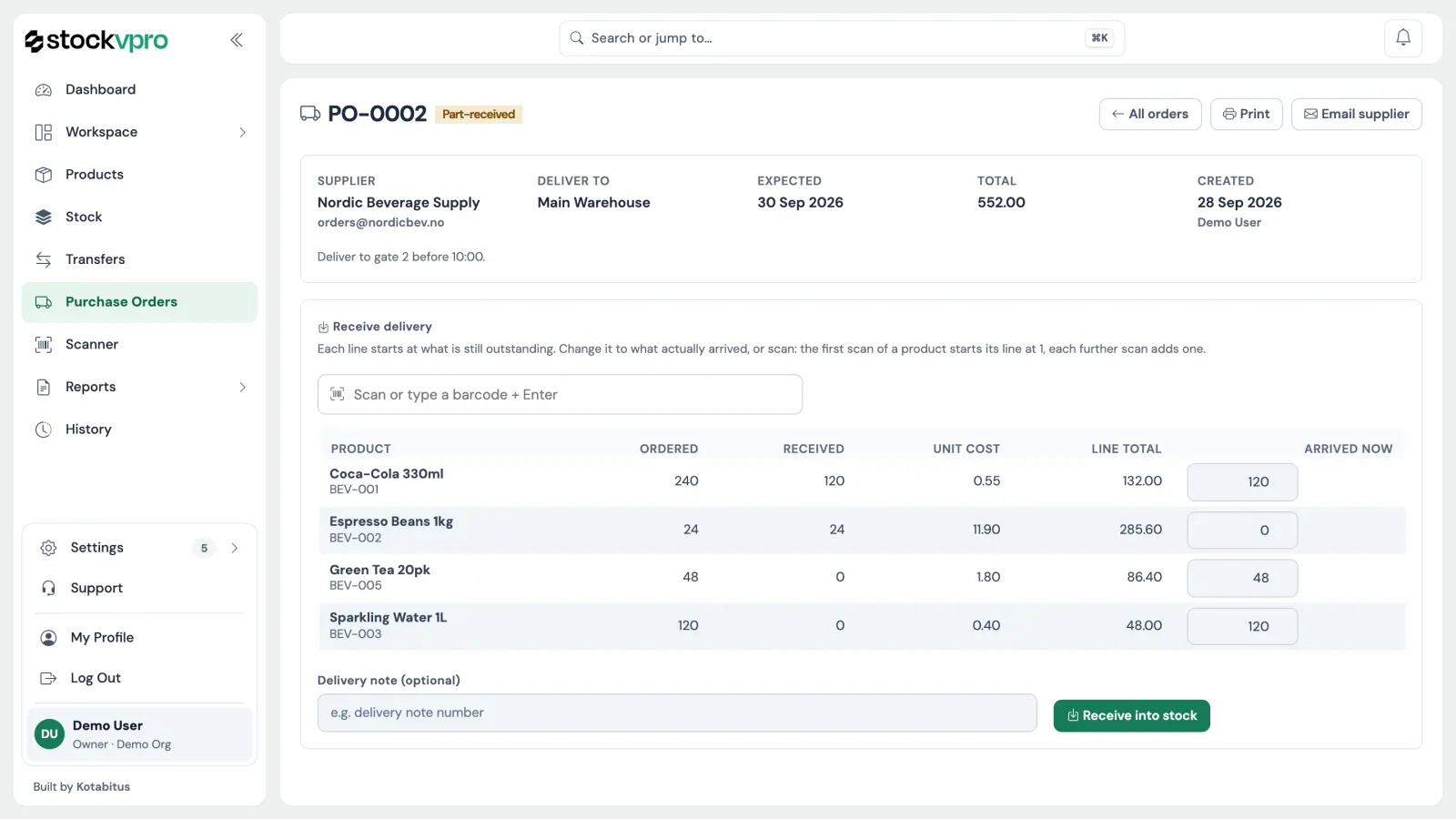
Task: Click the barcode icon in scan field
Action: [338, 394]
